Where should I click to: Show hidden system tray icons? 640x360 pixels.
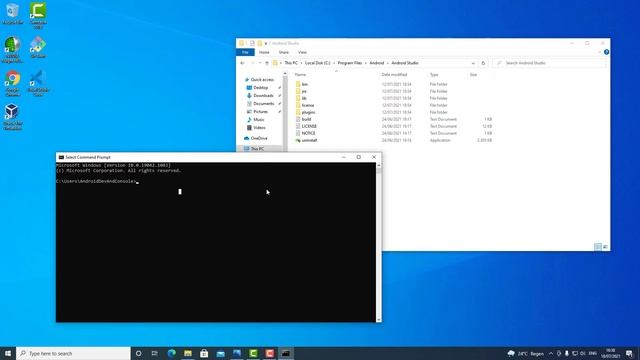pyautogui.click(x=551, y=353)
